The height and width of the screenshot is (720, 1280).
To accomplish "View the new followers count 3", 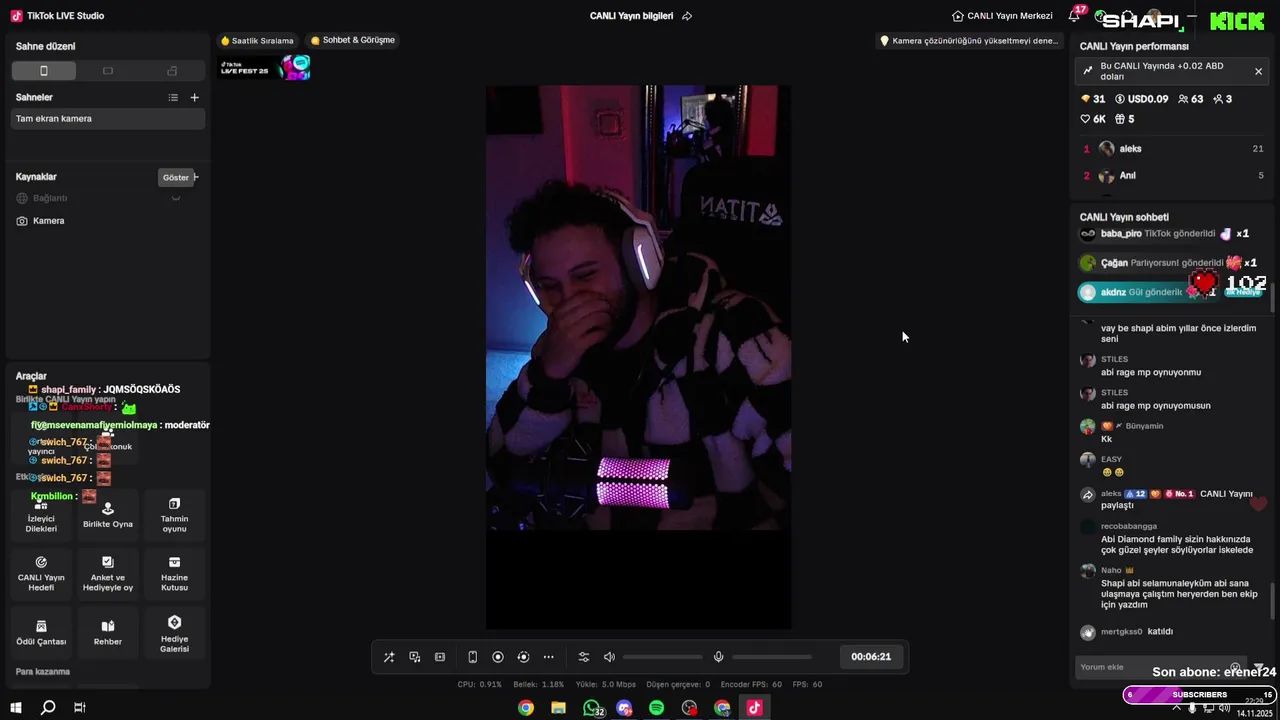I will (1222, 99).
